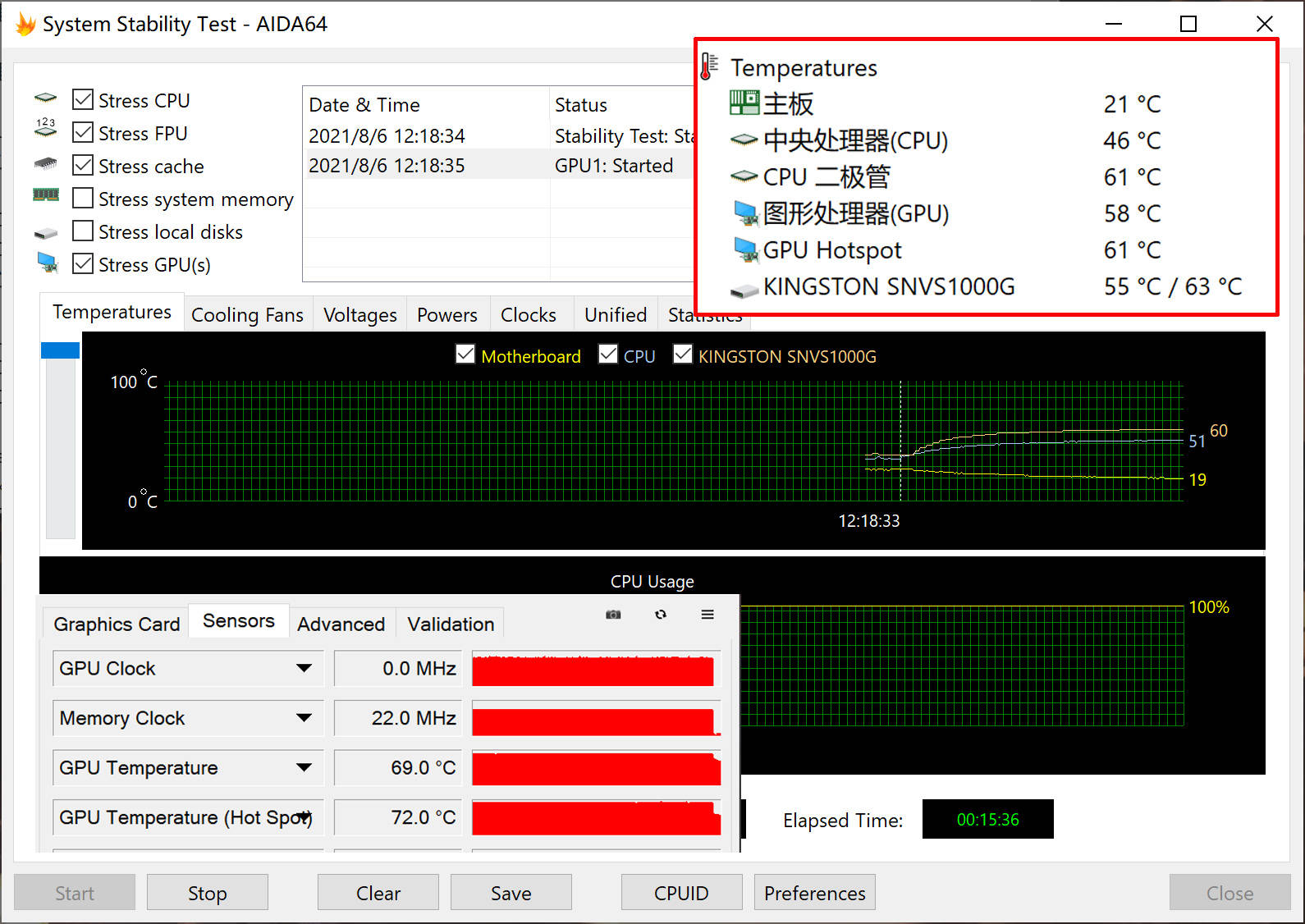The image size is (1305, 924).
Task: Click the elapsed time 00:15:36 display
Action: click(987, 819)
